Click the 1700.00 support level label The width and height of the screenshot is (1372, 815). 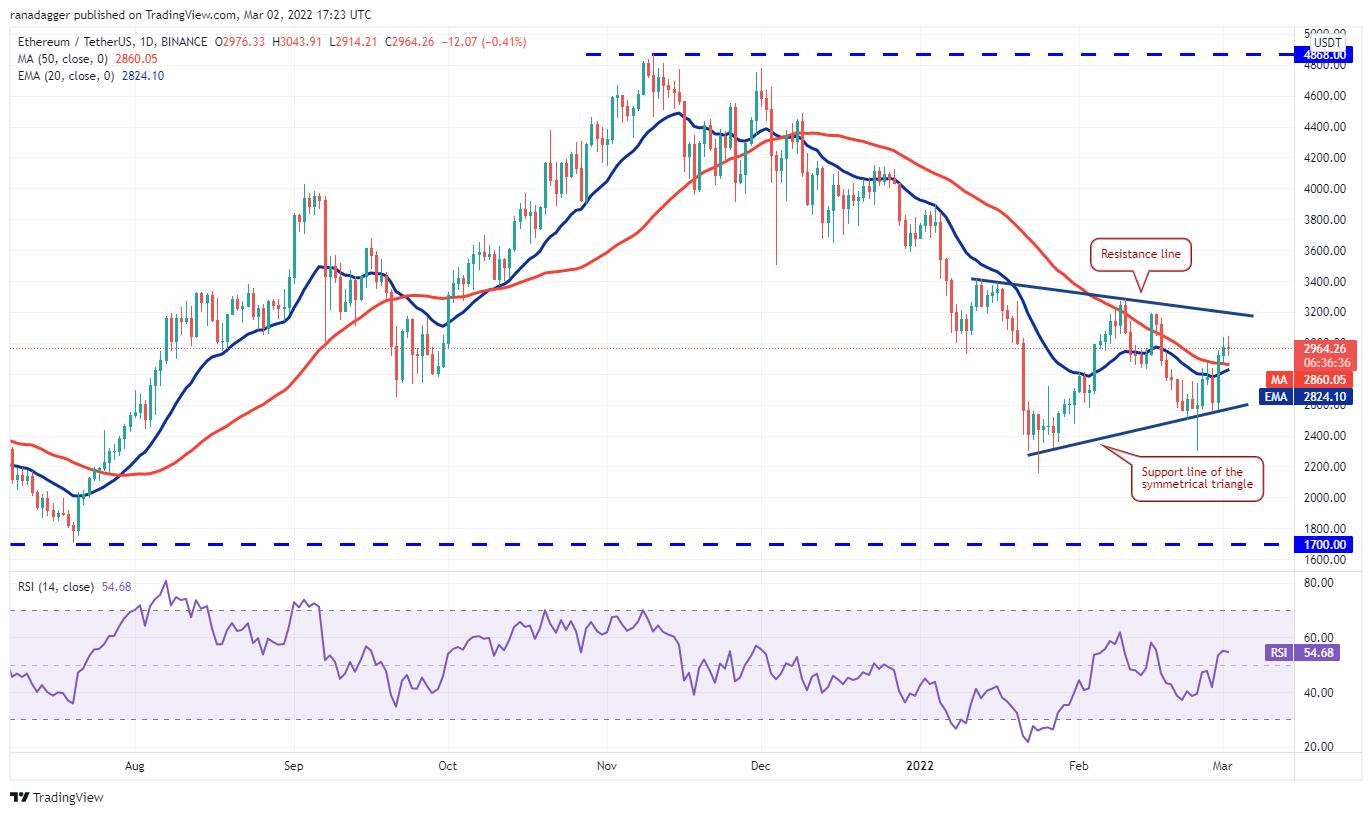point(1324,545)
